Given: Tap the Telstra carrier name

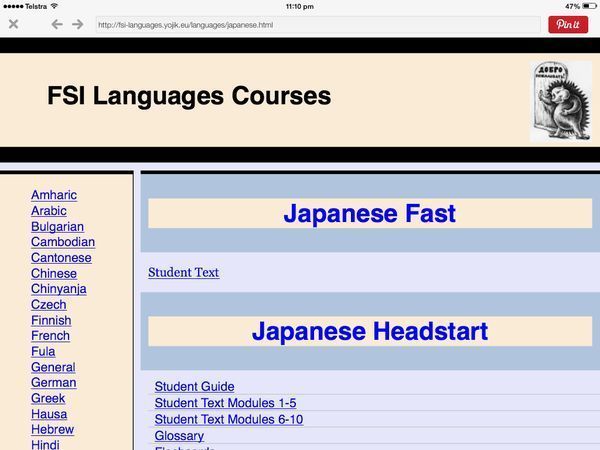Looking at the screenshot, I should (x=36, y=7).
